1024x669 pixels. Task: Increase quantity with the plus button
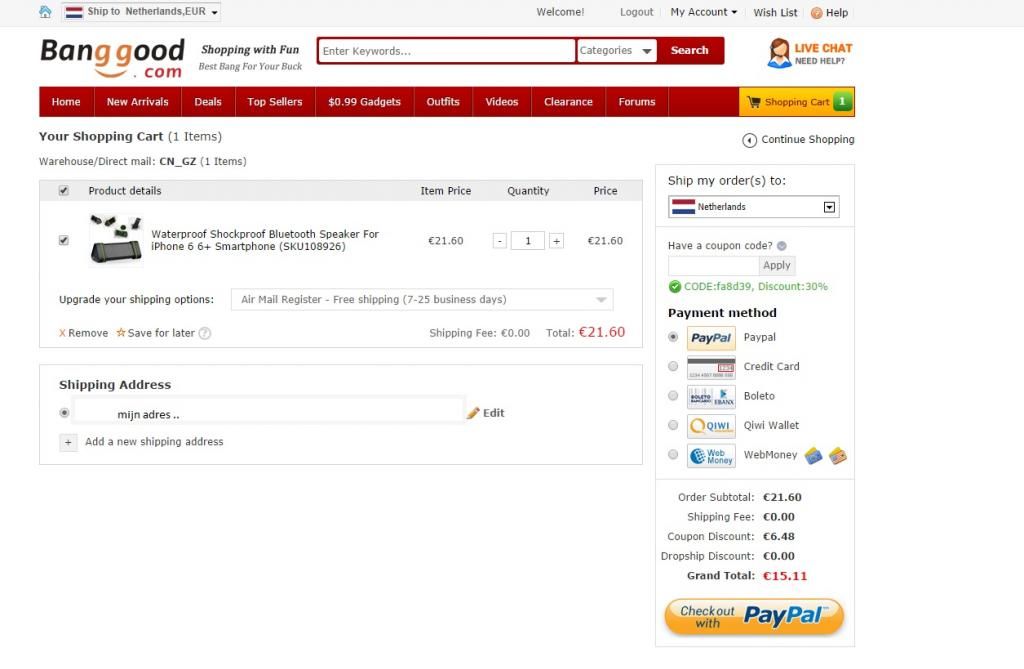(x=556, y=241)
